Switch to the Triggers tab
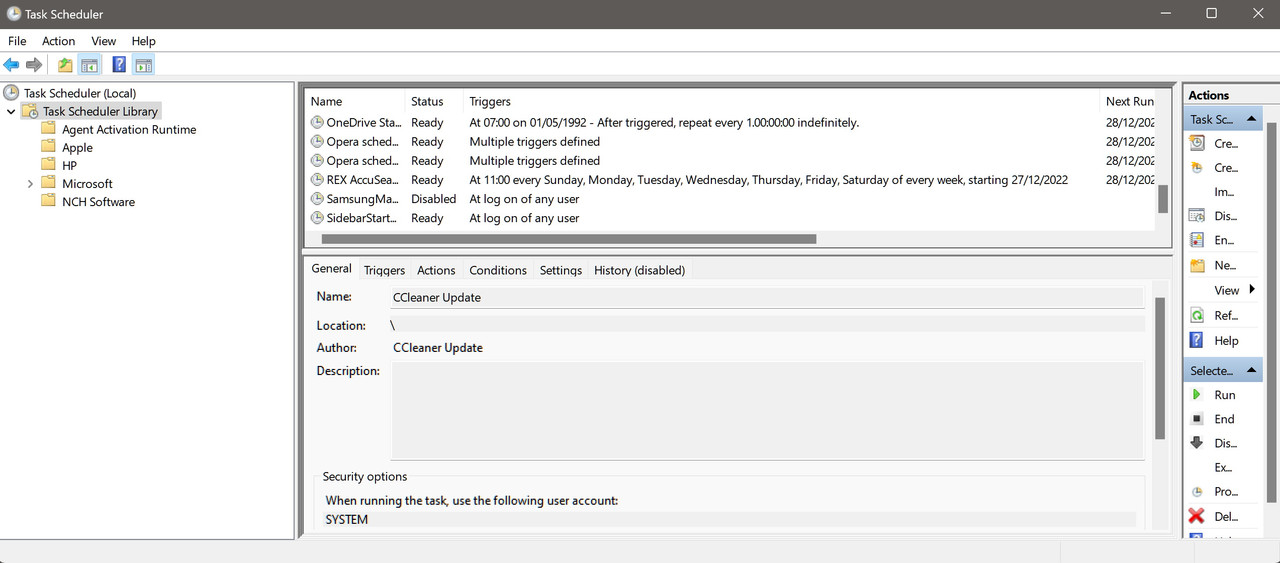This screenshot has width=1280, height=563. pos(384,270)
